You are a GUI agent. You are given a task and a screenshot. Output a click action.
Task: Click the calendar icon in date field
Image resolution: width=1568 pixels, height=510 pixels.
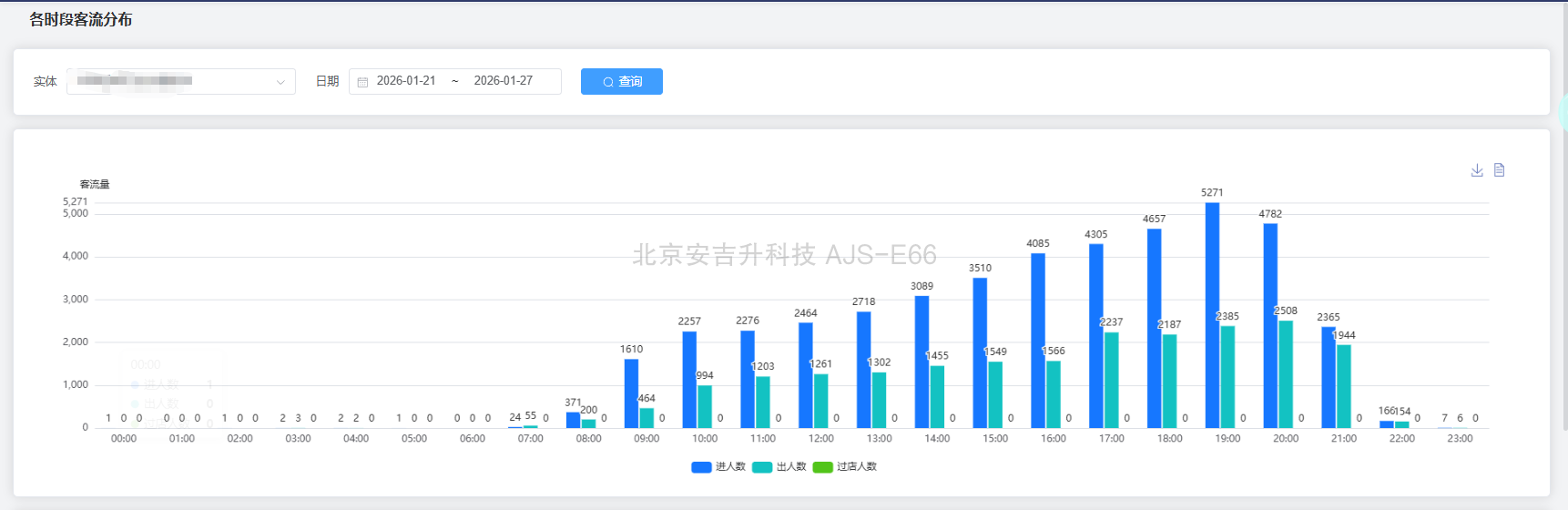tap(362, 82)
